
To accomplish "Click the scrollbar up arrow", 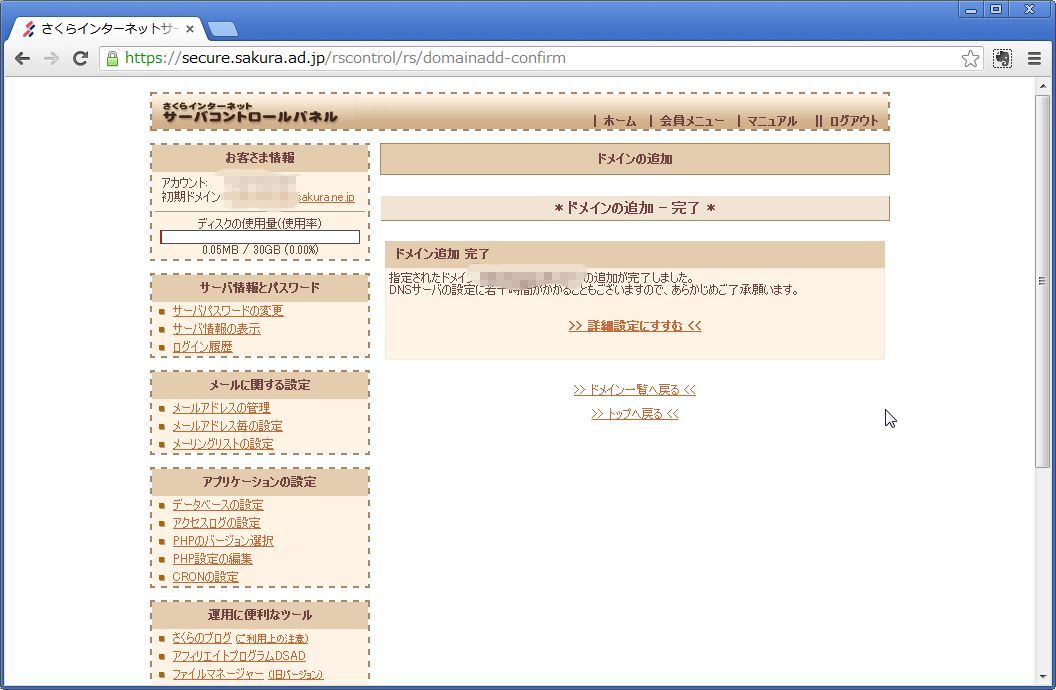I will [x=1043, y=86].
